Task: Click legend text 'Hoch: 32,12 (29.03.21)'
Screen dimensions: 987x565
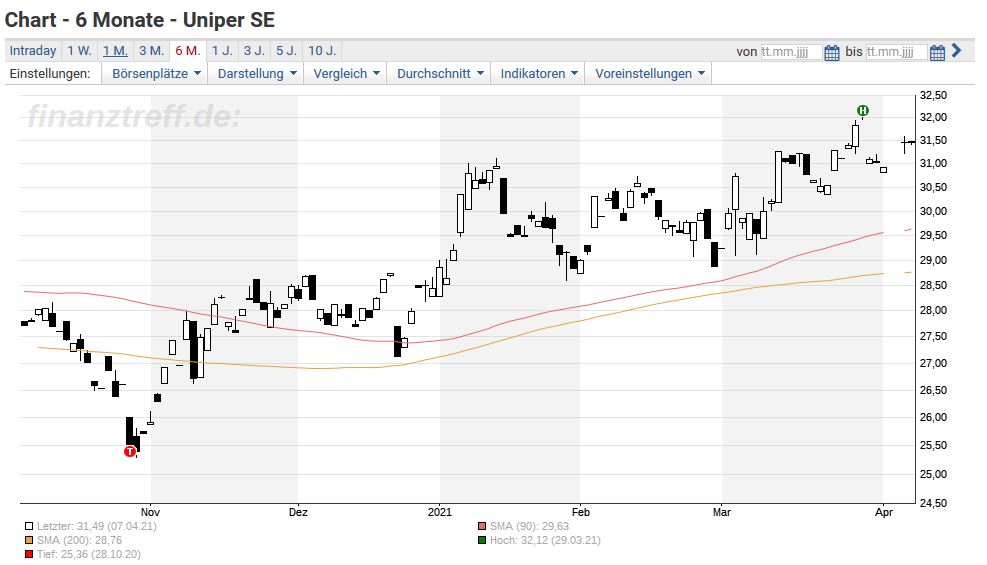Action: (x=545, y=540)
